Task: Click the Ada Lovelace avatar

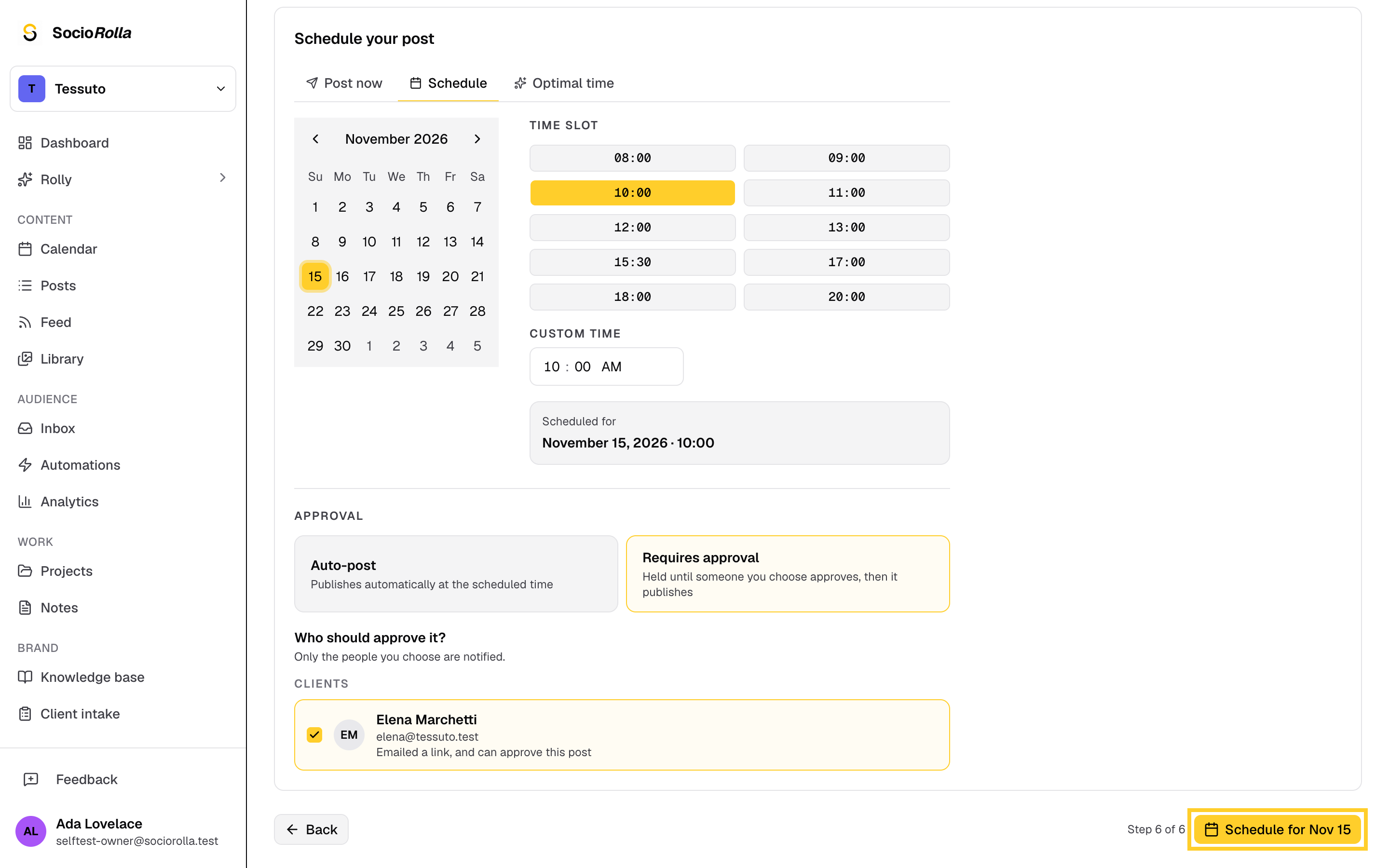Action: (x=30, y=831)
